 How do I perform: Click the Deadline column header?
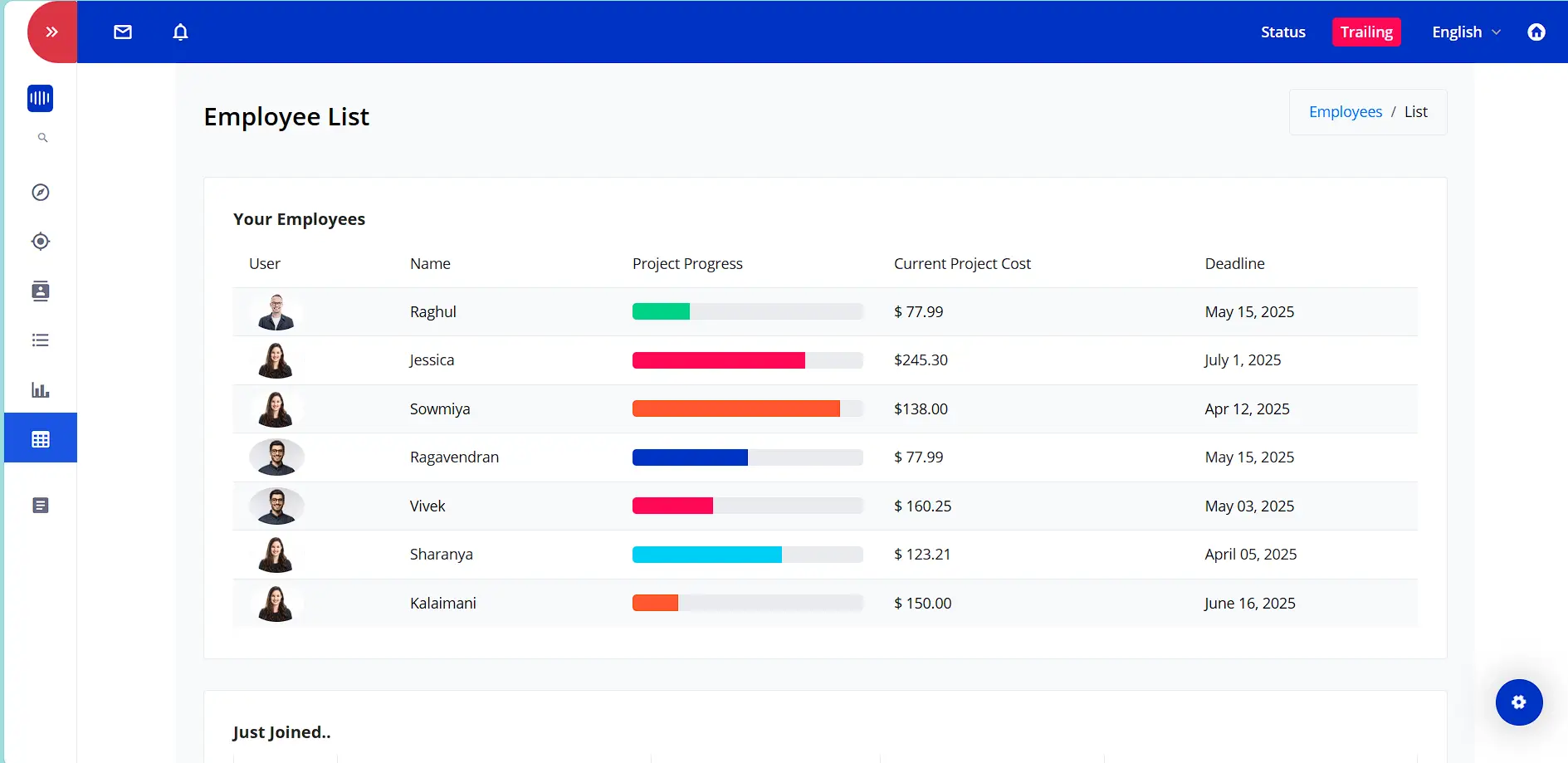[x=1234, y=264]
